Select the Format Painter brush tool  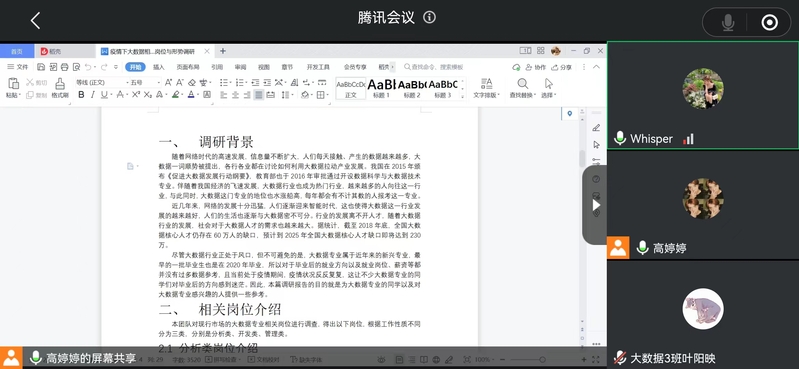(60, 88)
